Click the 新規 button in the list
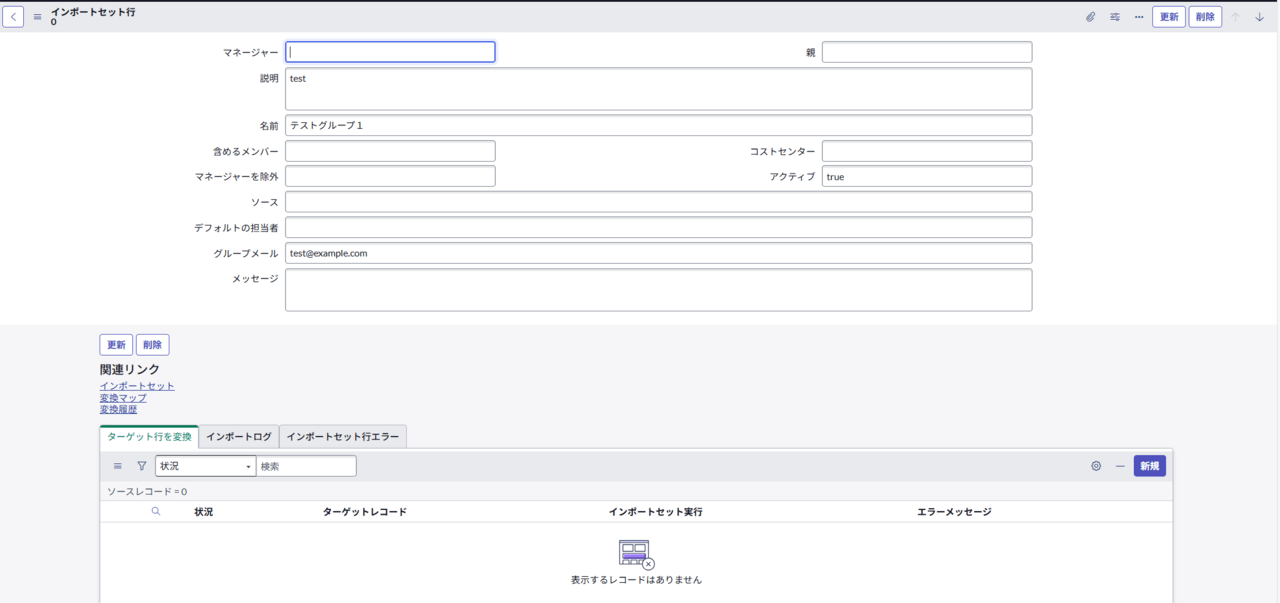 click(1149, 466)
